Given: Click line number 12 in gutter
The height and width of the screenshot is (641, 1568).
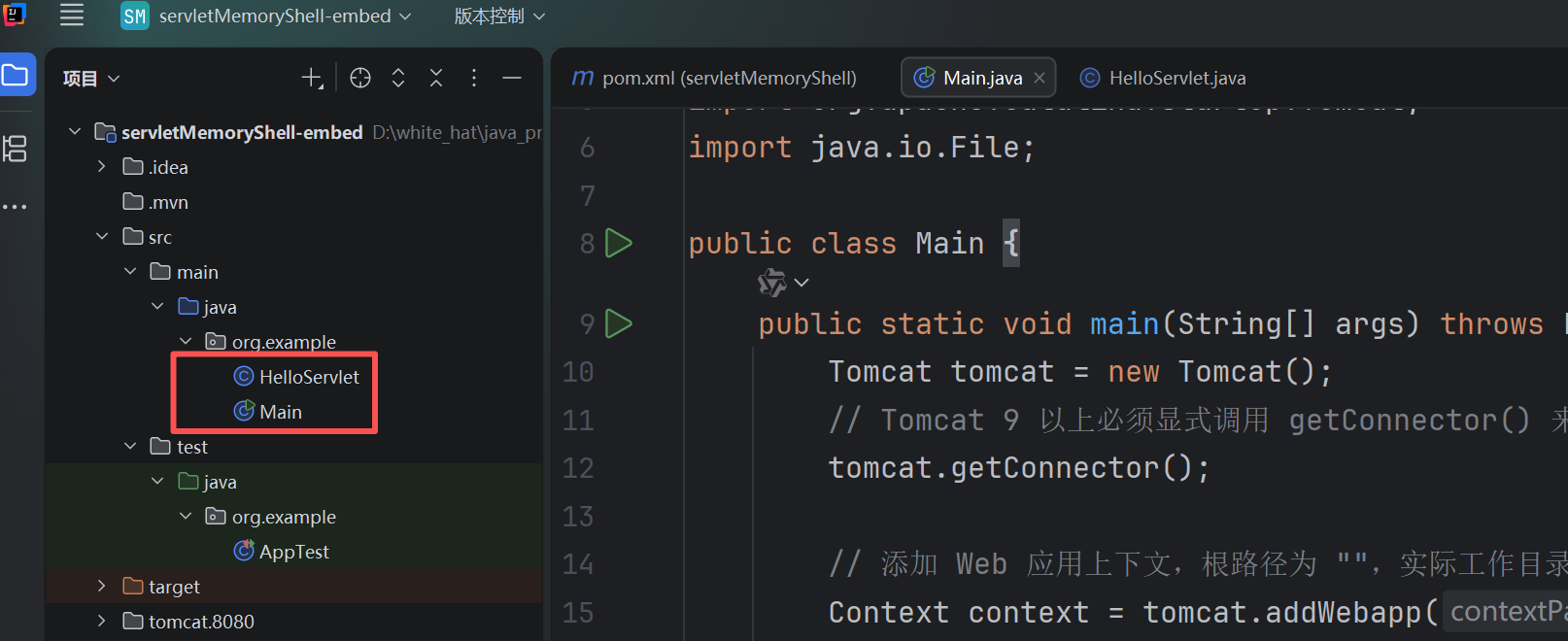Looking at the screenshot, I should coord(578,468).
